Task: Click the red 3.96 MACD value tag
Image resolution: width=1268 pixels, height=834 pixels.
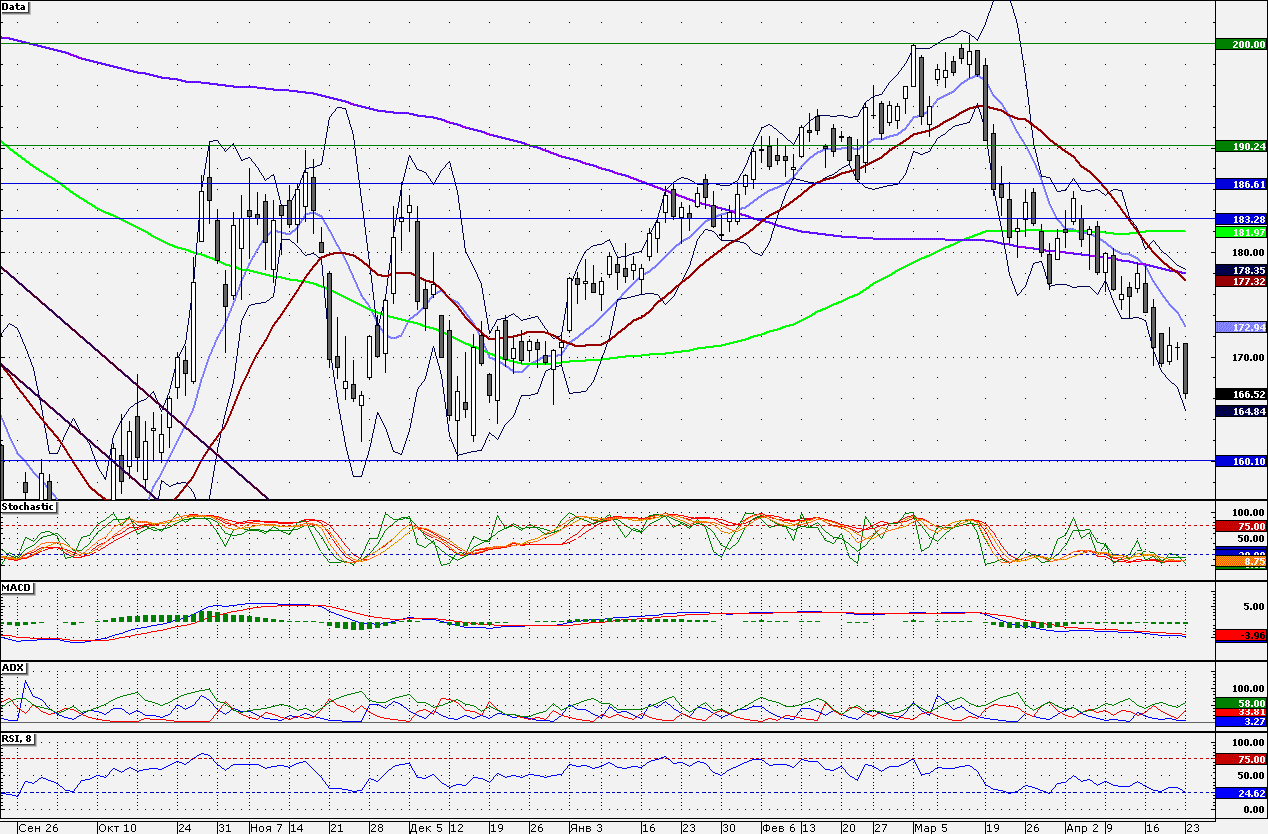Action: point(1241,635)
